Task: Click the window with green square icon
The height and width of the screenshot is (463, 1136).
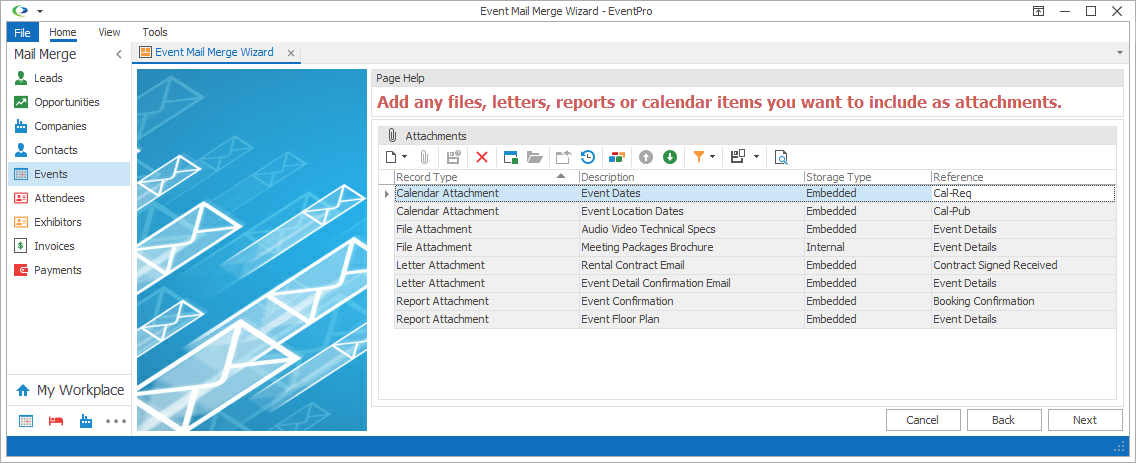Action: (x=511, y=157)
